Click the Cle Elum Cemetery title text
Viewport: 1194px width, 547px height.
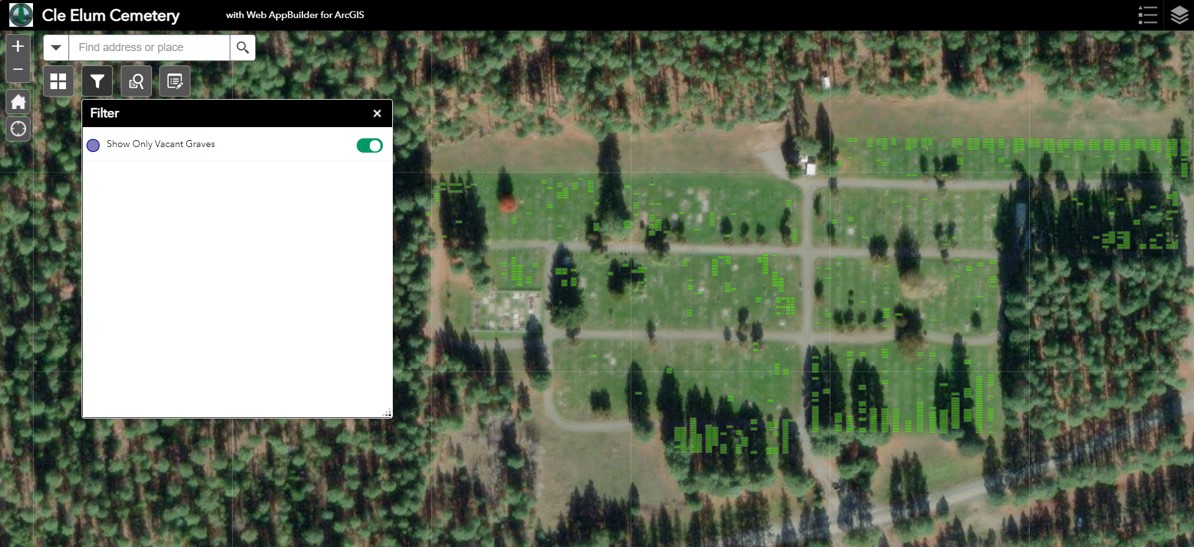point(111,15)
